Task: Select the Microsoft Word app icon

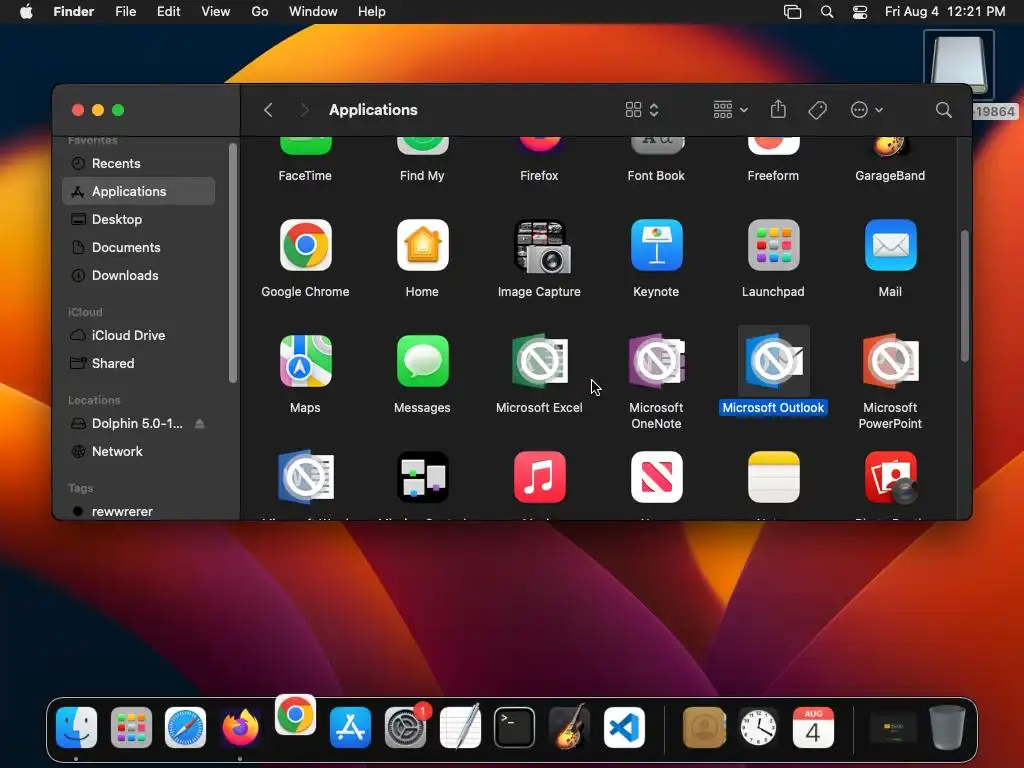Action: tap(305, 477)
